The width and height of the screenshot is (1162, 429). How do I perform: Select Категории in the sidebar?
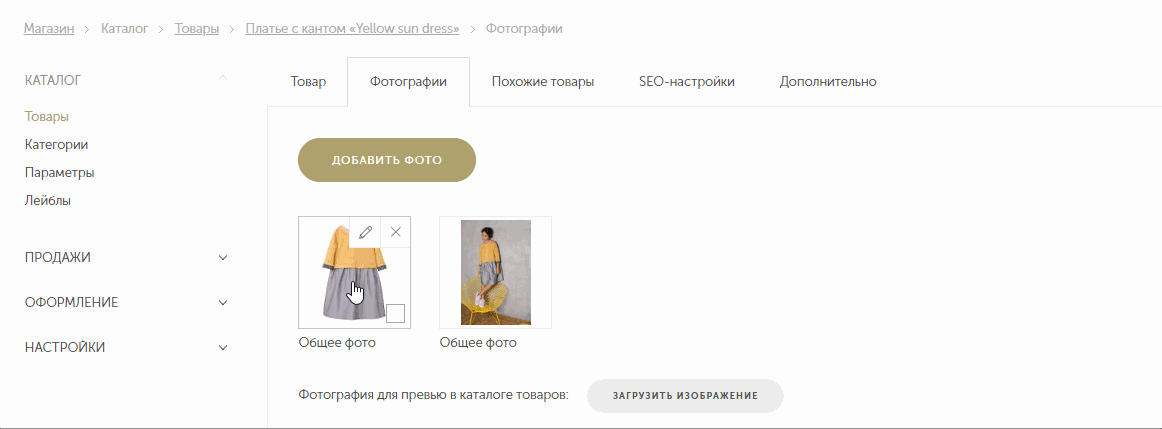pos(56,145)
